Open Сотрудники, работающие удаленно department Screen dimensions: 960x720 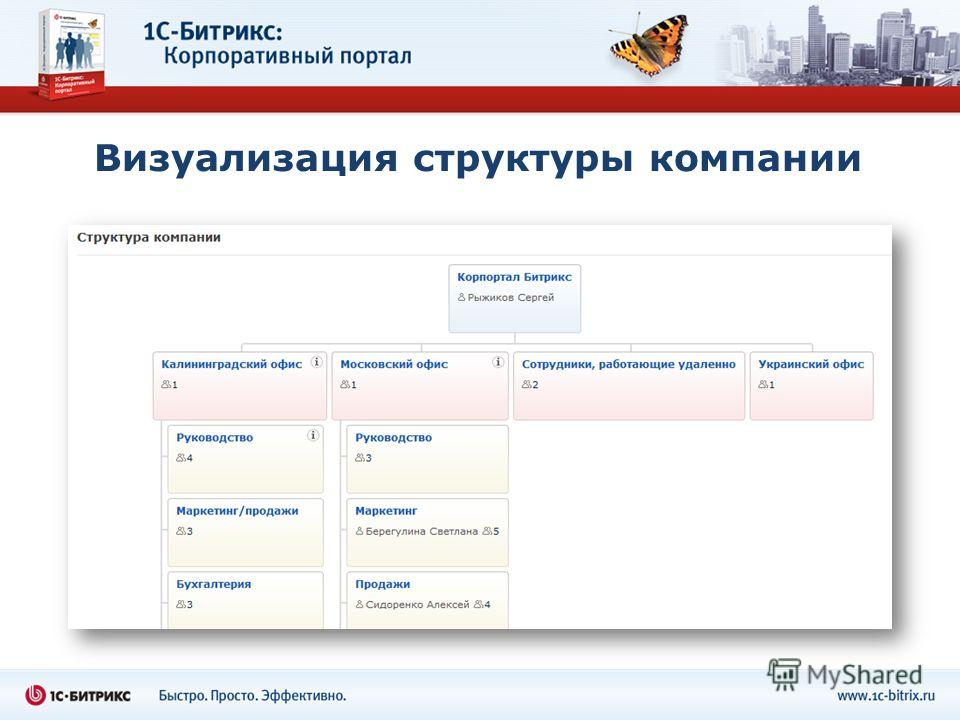(x=628, y=364)
